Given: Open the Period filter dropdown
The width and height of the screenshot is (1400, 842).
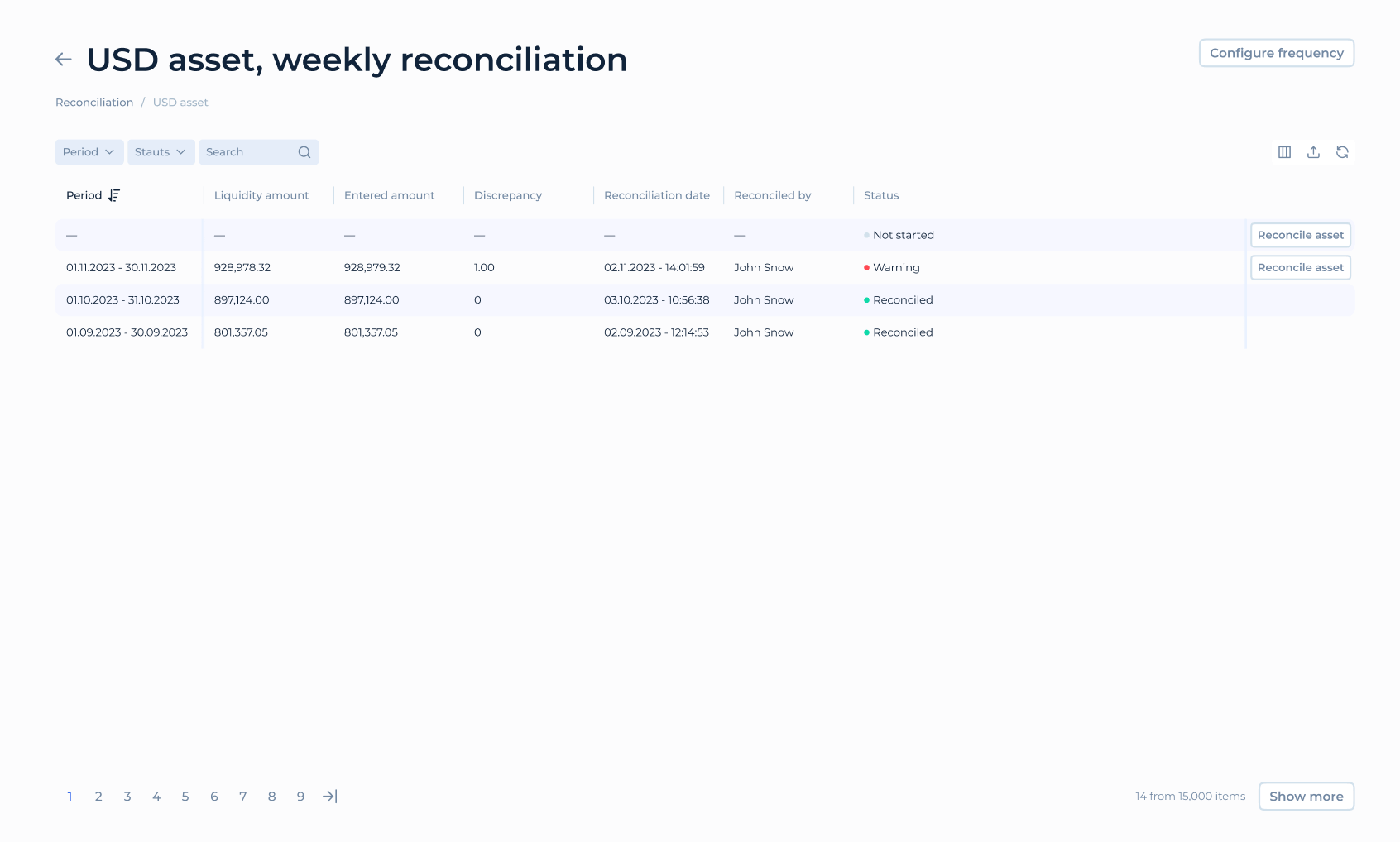Looking at the screenshot, I should pos(89,151).
